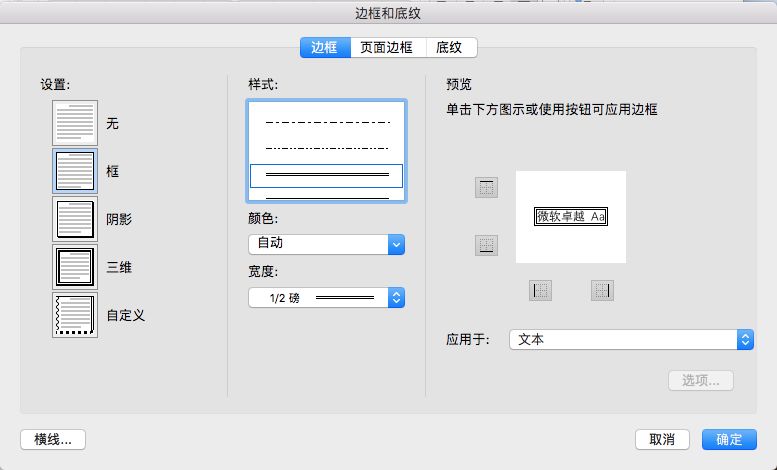Click the disabled 选项... button
This screenshot has height=470, width=777.
(701, 381)
